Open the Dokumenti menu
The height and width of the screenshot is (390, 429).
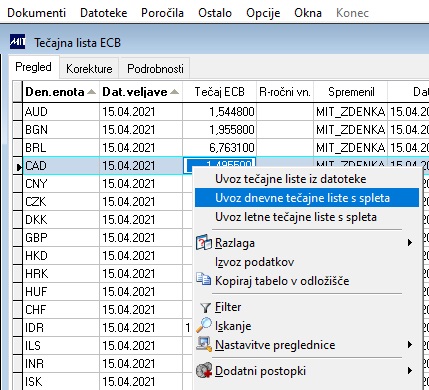click(36, 13)
